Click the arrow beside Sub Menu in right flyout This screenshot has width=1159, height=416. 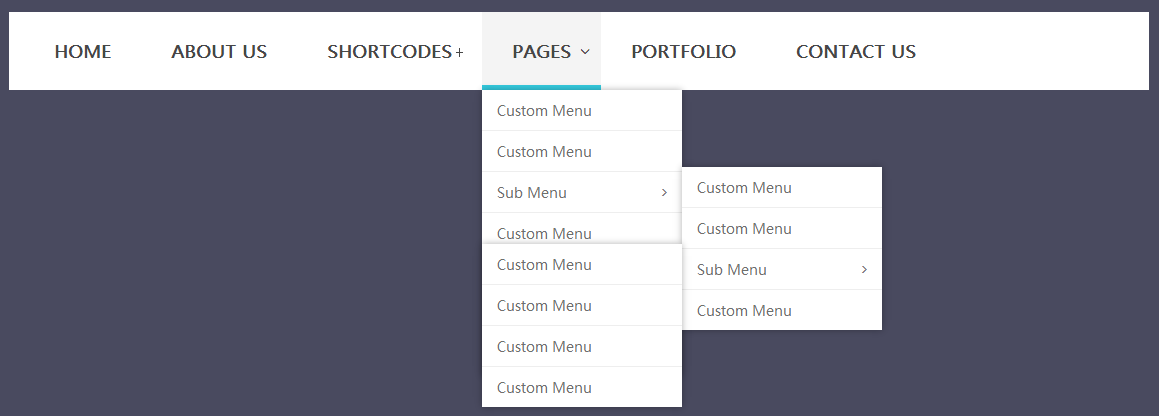point(864,270)
